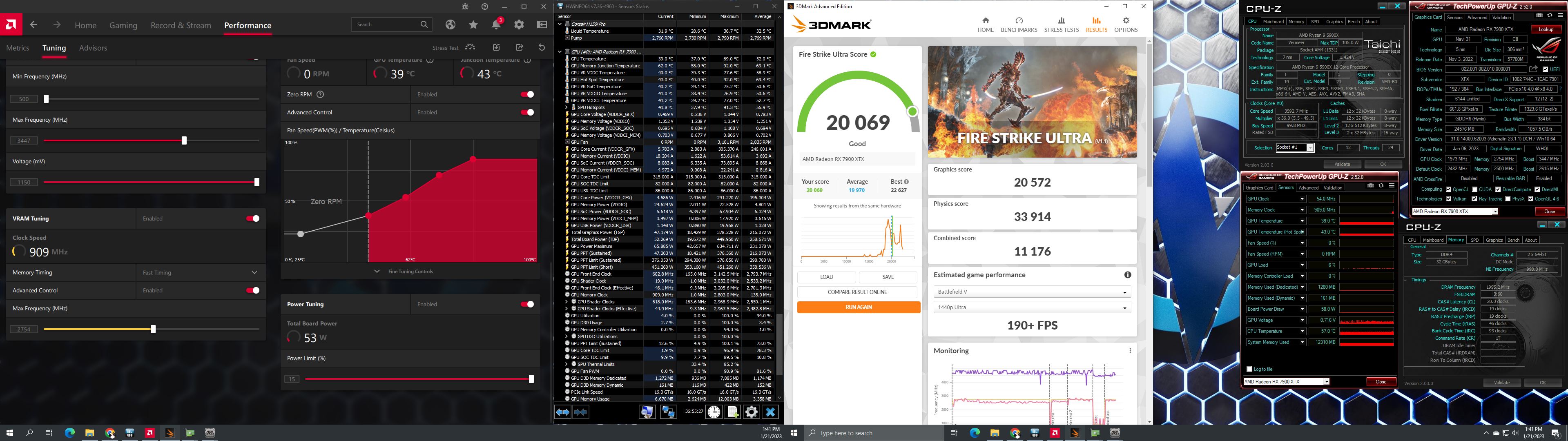Click HWiNFO blue X close sensors icon
1568x441 pixels.
coord(770,412)
